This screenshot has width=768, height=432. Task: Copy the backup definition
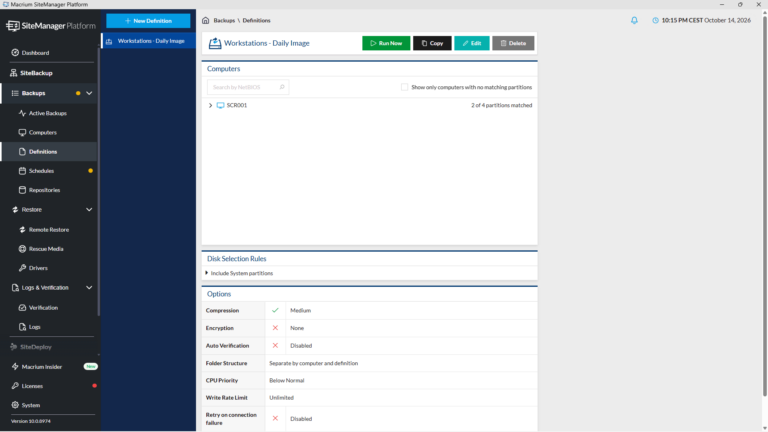[432, 43]
